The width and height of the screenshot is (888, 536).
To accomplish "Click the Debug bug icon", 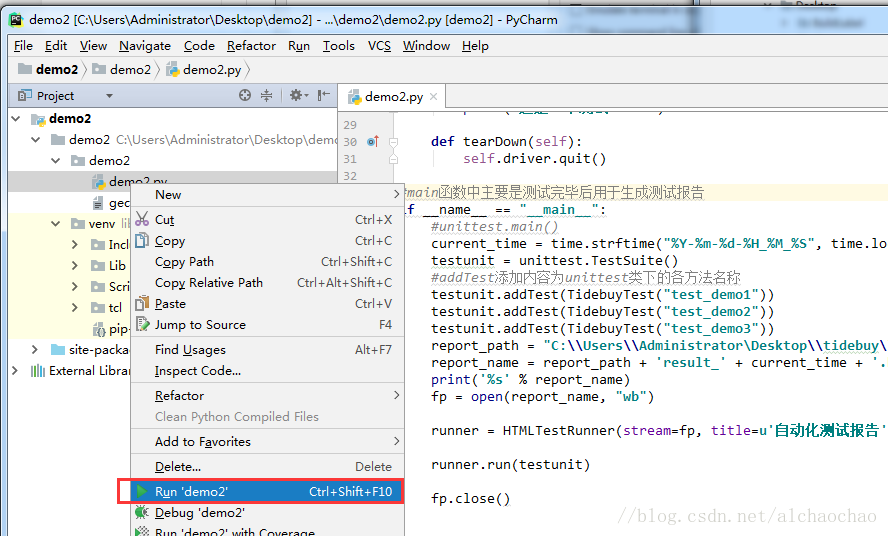I will coord(142,512).
